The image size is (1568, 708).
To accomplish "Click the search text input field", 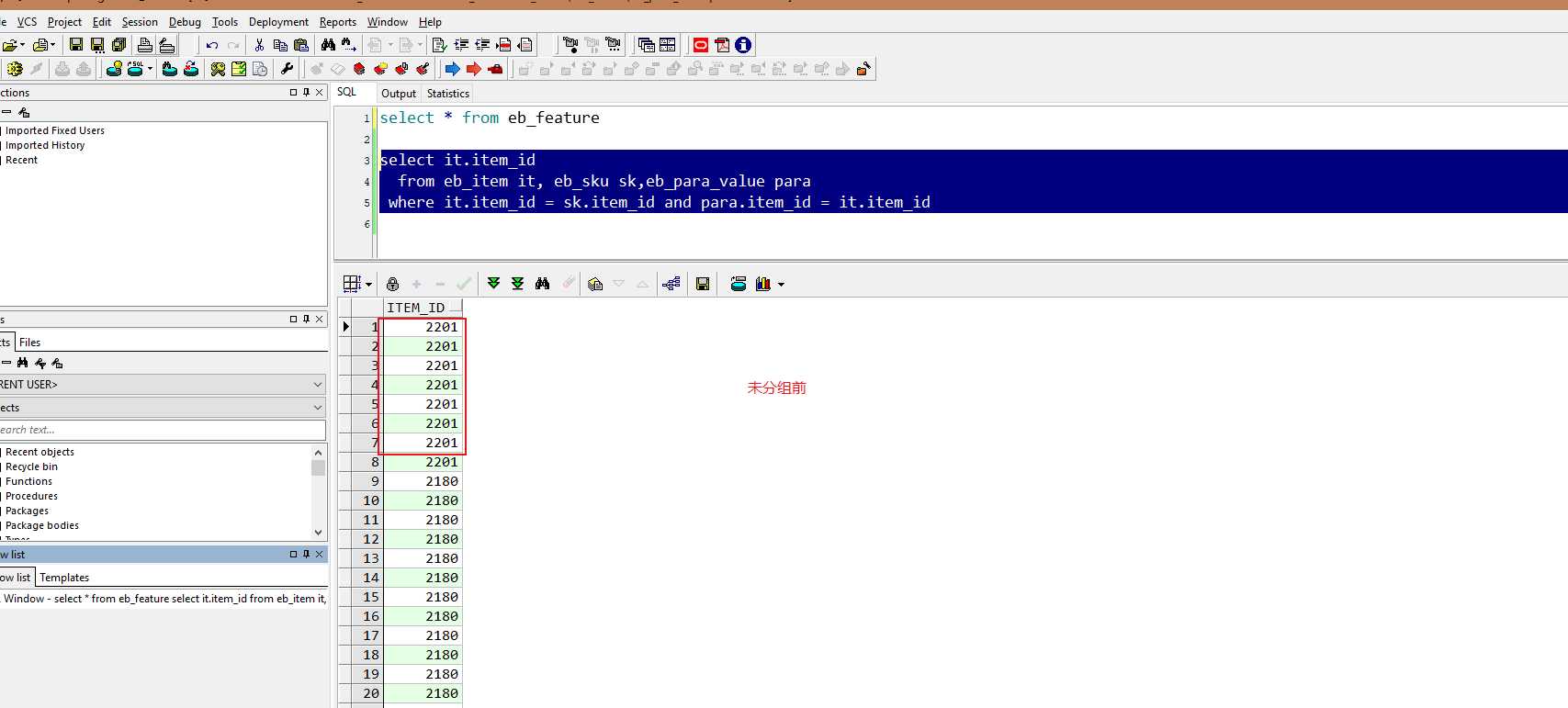I will pos(163,430).
